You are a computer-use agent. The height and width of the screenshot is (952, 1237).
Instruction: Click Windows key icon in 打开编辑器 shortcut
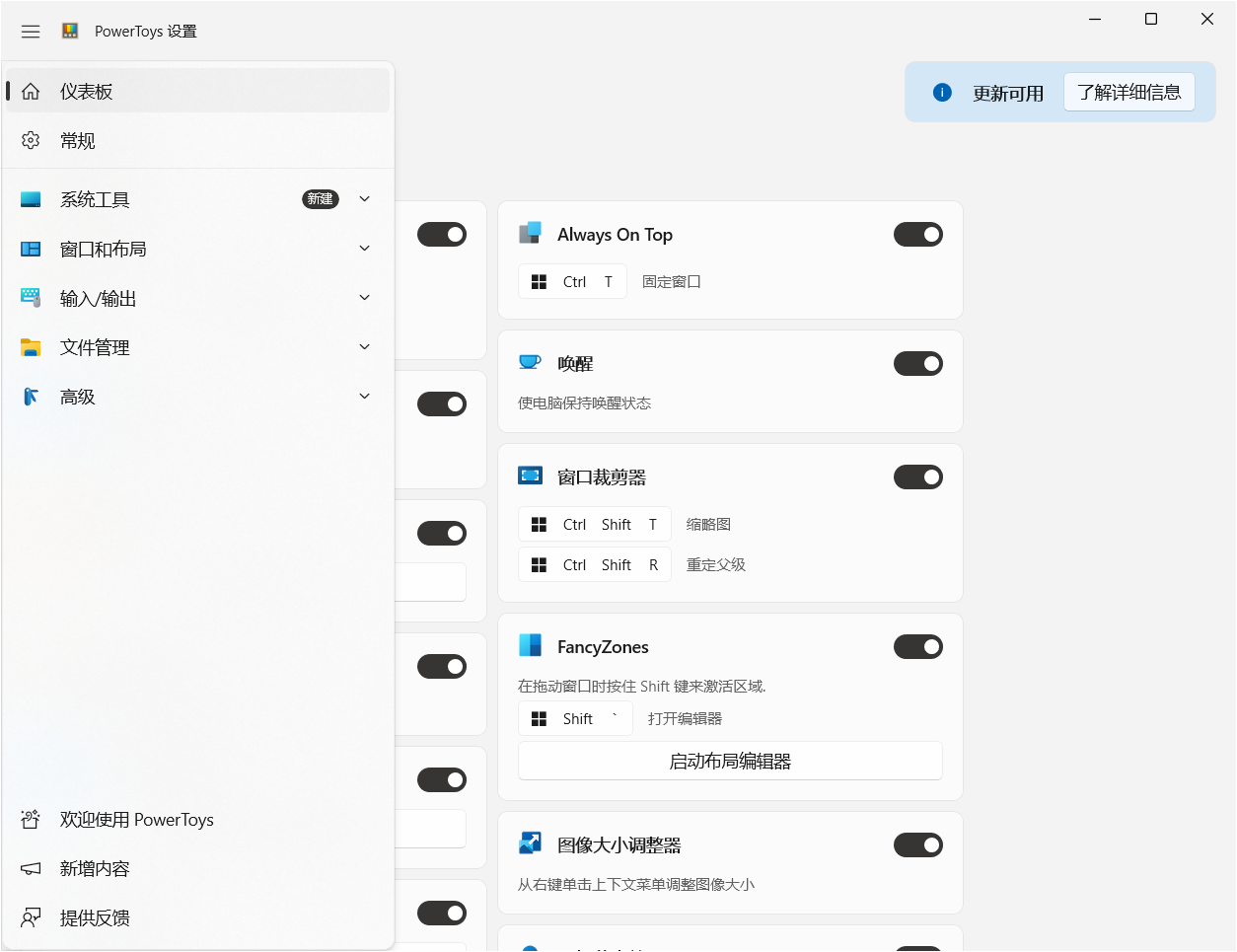point(539,719)
